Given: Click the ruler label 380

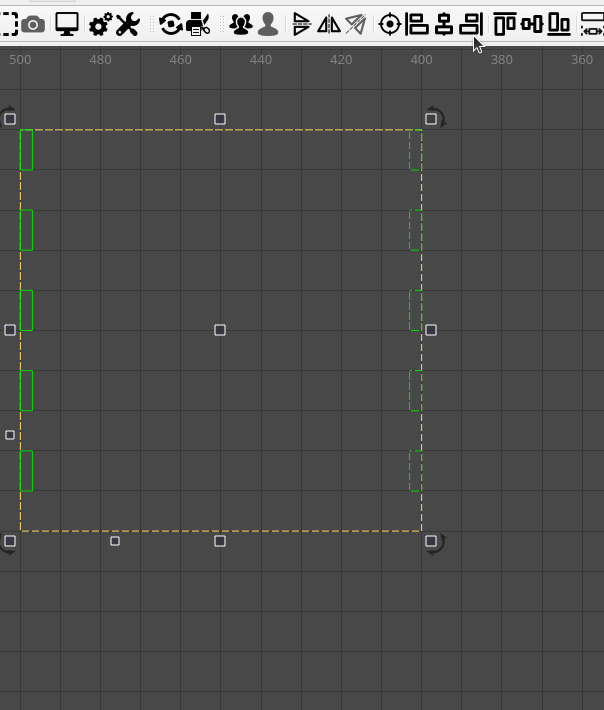Looking at the screenshot, I should click(502, 60).
